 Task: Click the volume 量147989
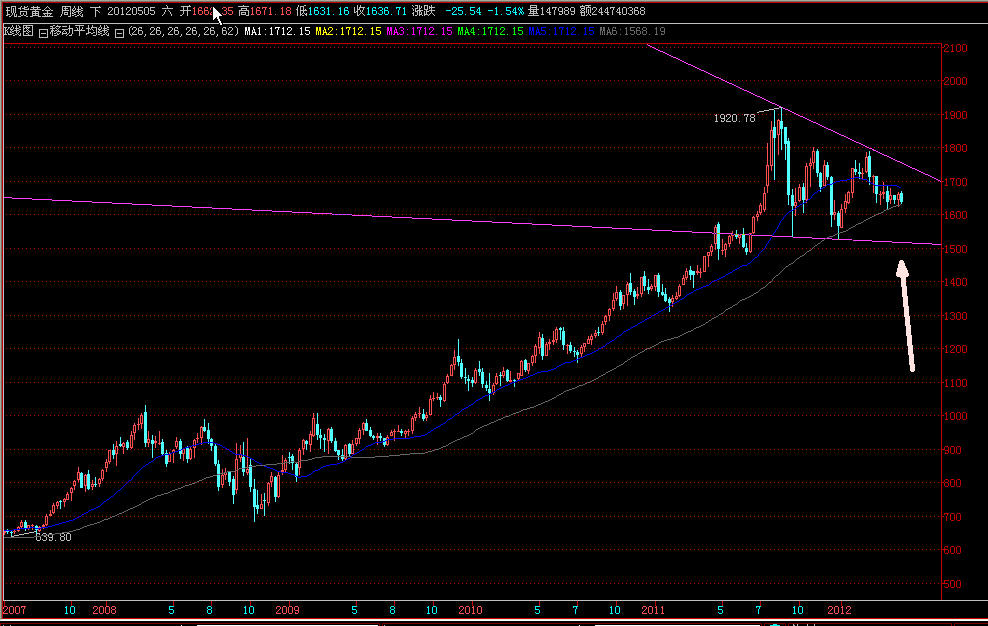pyautogui.click(x=552, y=11)
